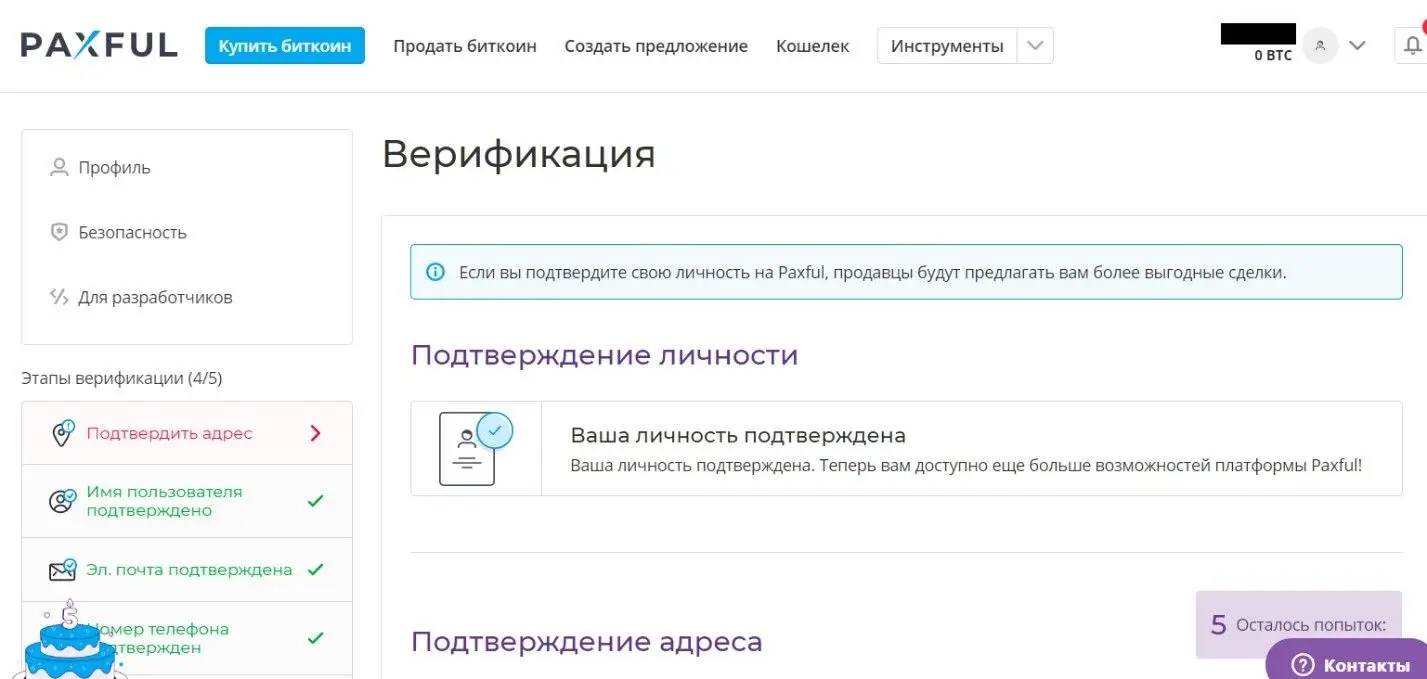Click the Эл. почта envelope icon
Image resolution: width=1427 pixels, height=679 pixels.
[62, 569]
